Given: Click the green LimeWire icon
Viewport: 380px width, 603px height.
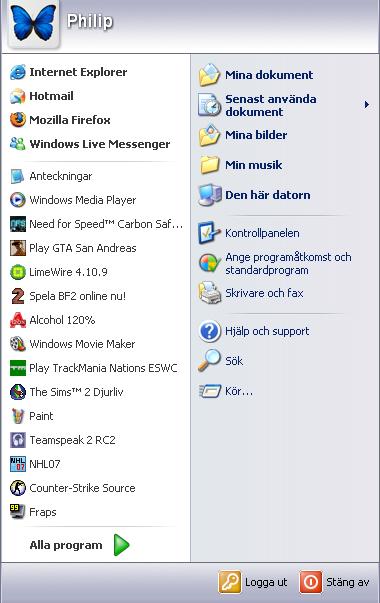Looking at the screenshot, I should 18,272.
